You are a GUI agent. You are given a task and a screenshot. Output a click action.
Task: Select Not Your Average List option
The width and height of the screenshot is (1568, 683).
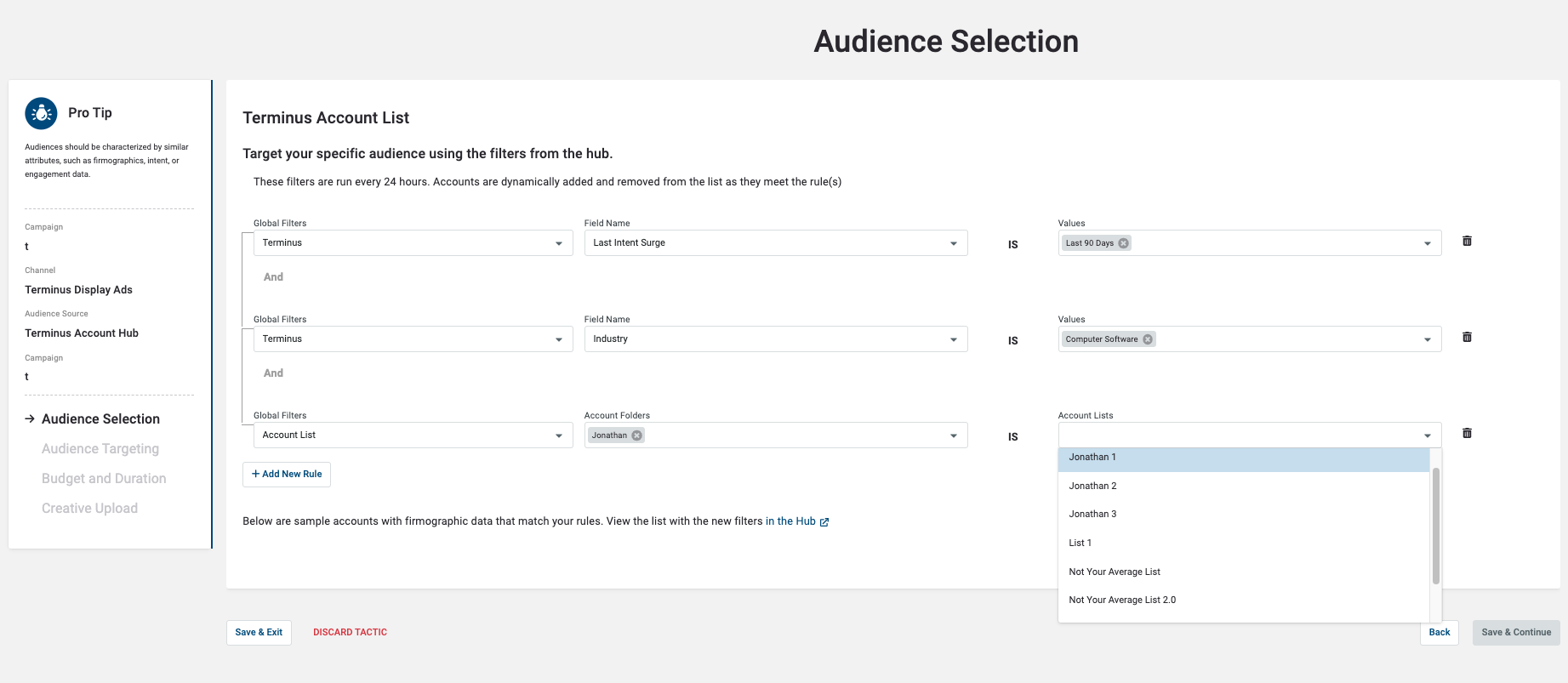pos(1244,572)
